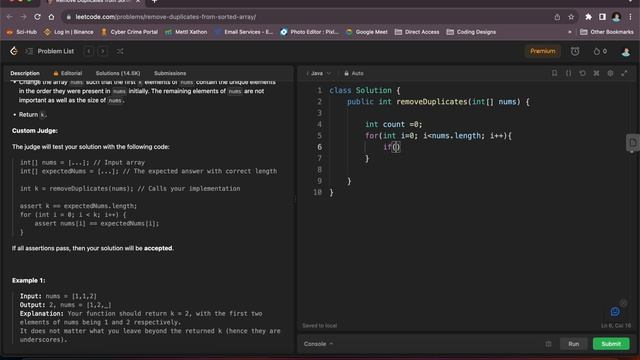Open the editor shortcuts icon
The width and height of the screenshot is (640, 360).
point(596,73)
